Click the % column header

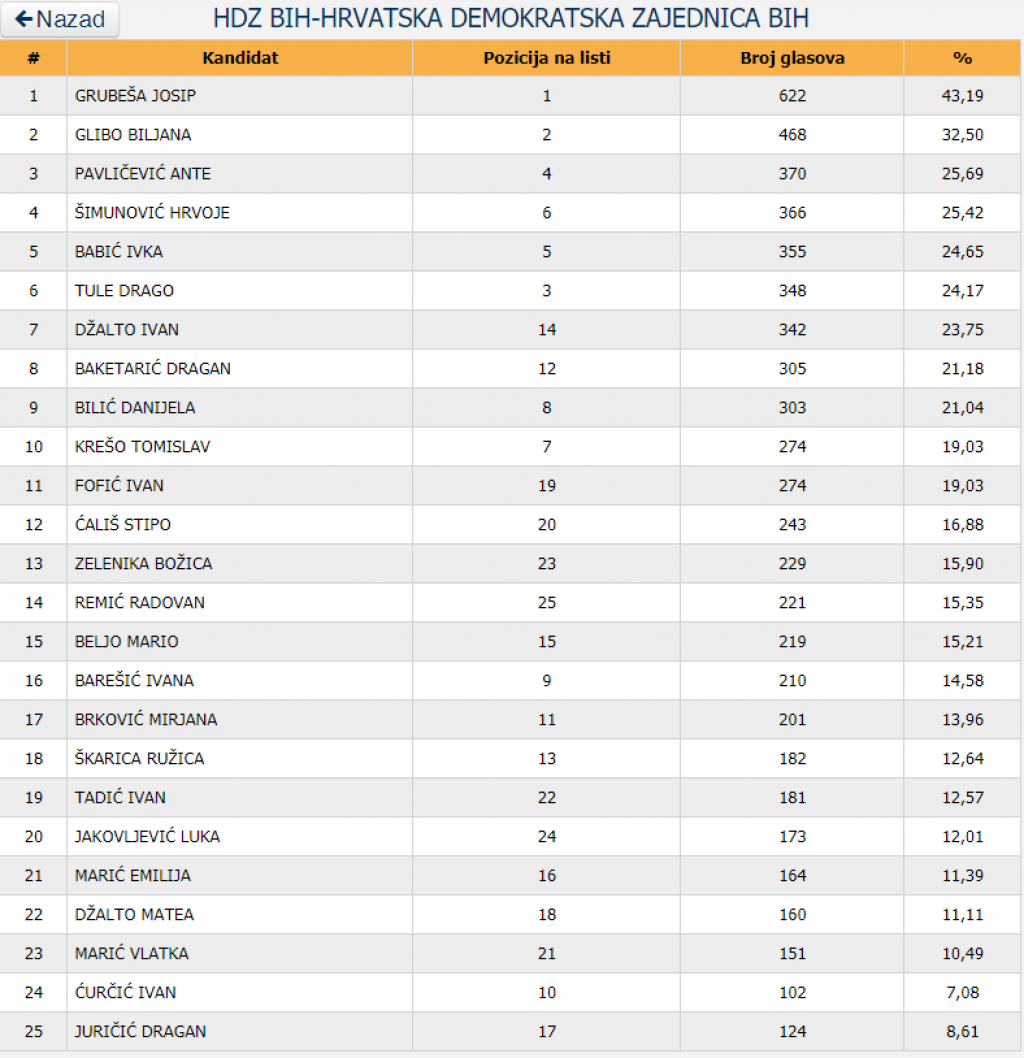962,58
